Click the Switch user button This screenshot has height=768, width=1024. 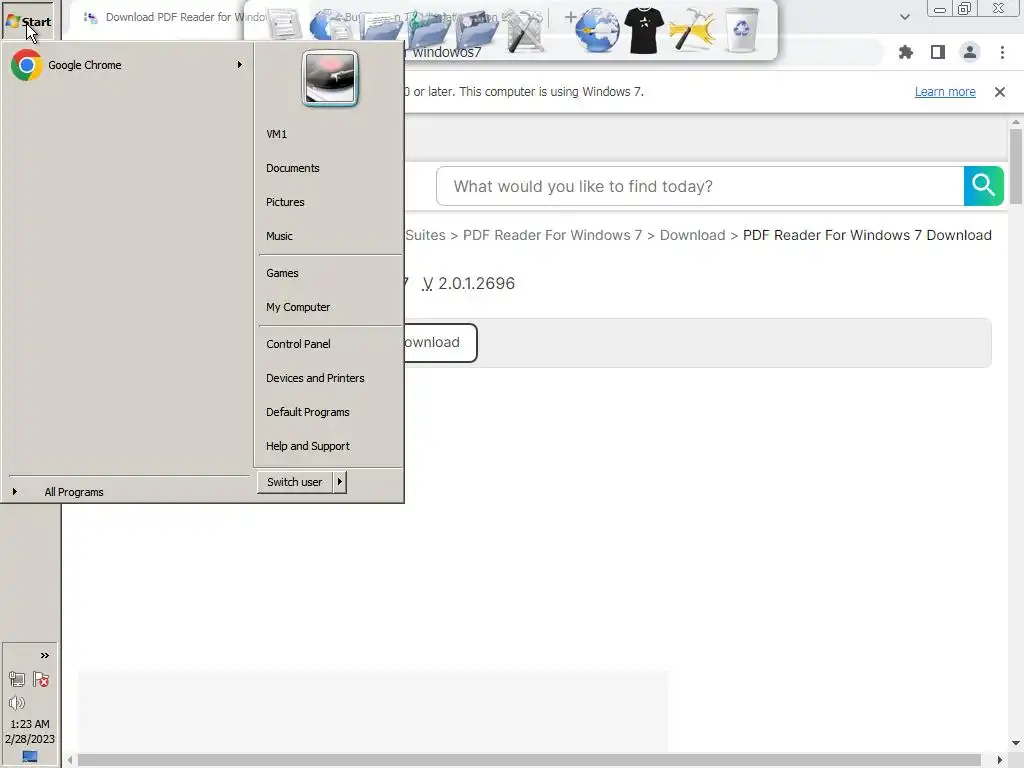295,482
